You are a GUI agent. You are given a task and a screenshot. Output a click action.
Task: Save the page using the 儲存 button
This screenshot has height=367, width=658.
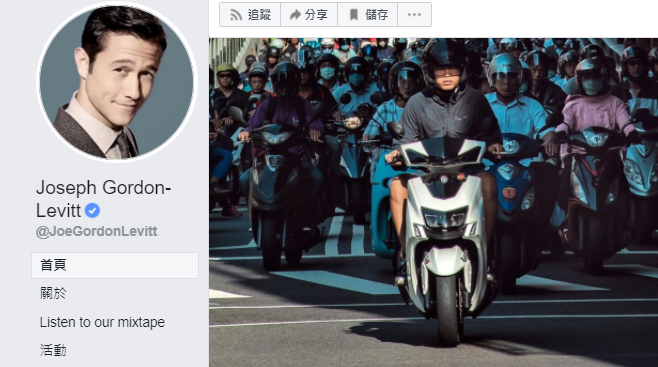(368, 15)
